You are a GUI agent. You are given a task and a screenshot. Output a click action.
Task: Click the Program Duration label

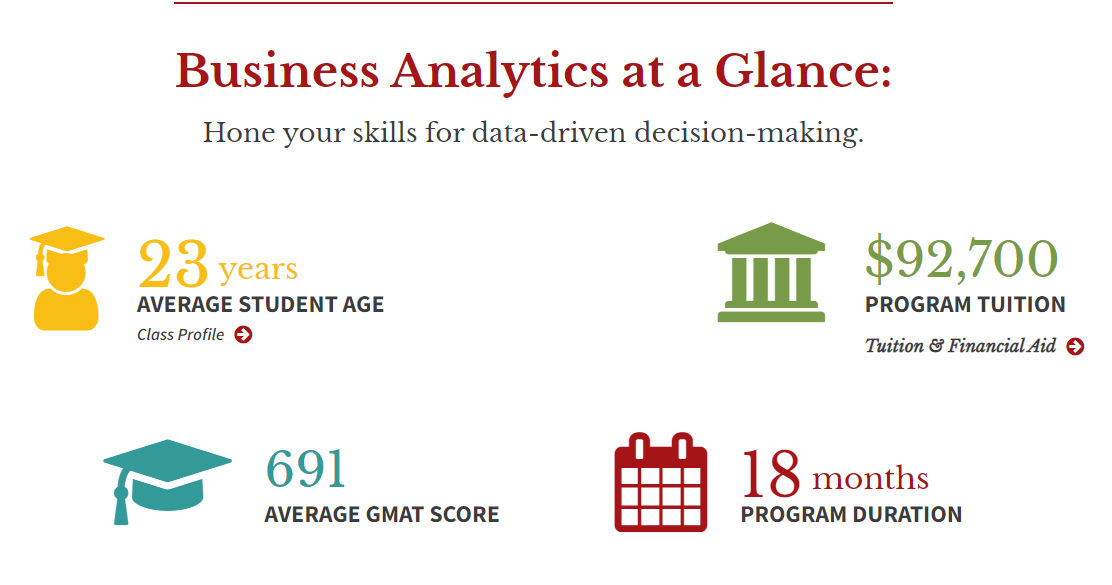click(x=851, y=515)
